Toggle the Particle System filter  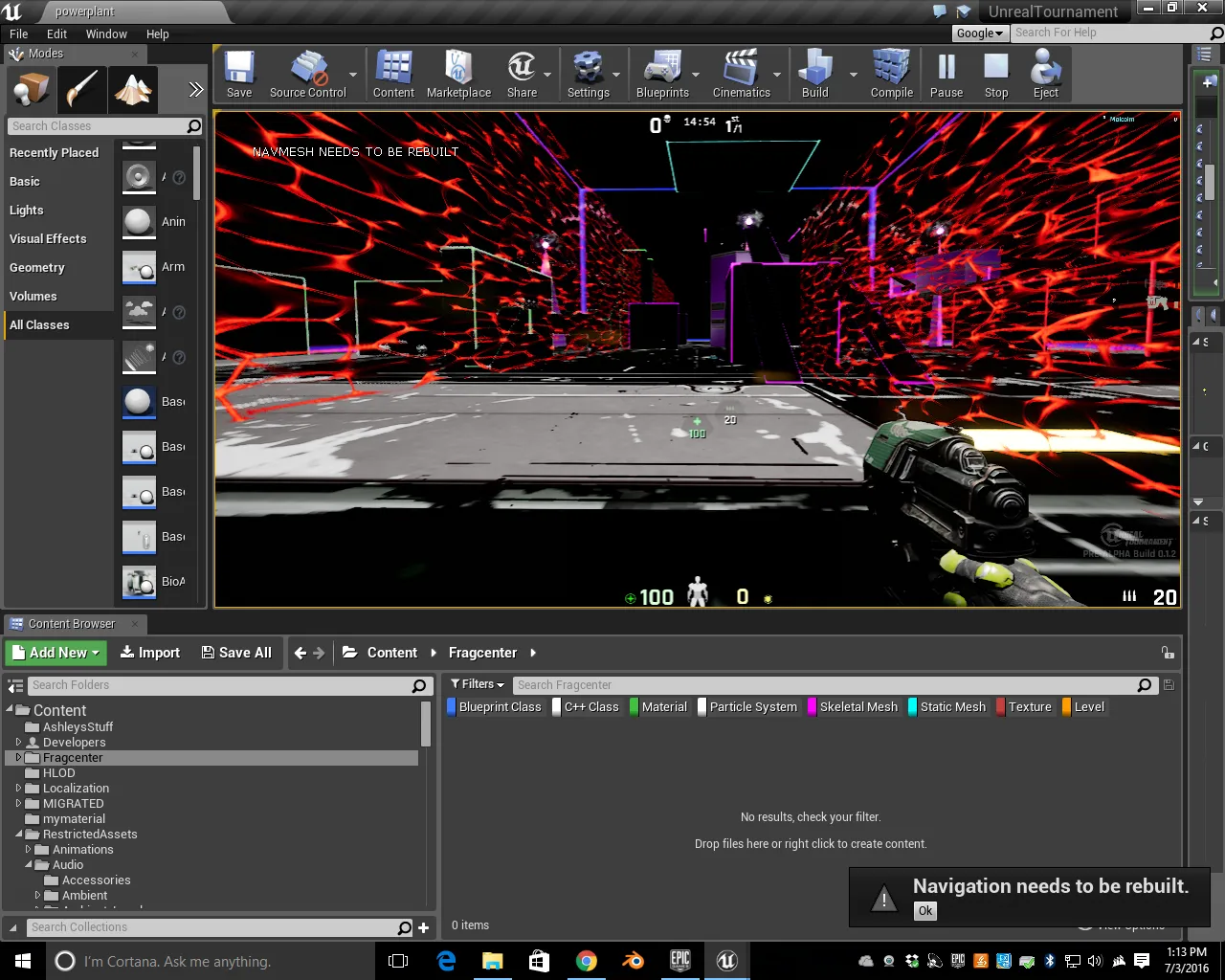[747, 707]
